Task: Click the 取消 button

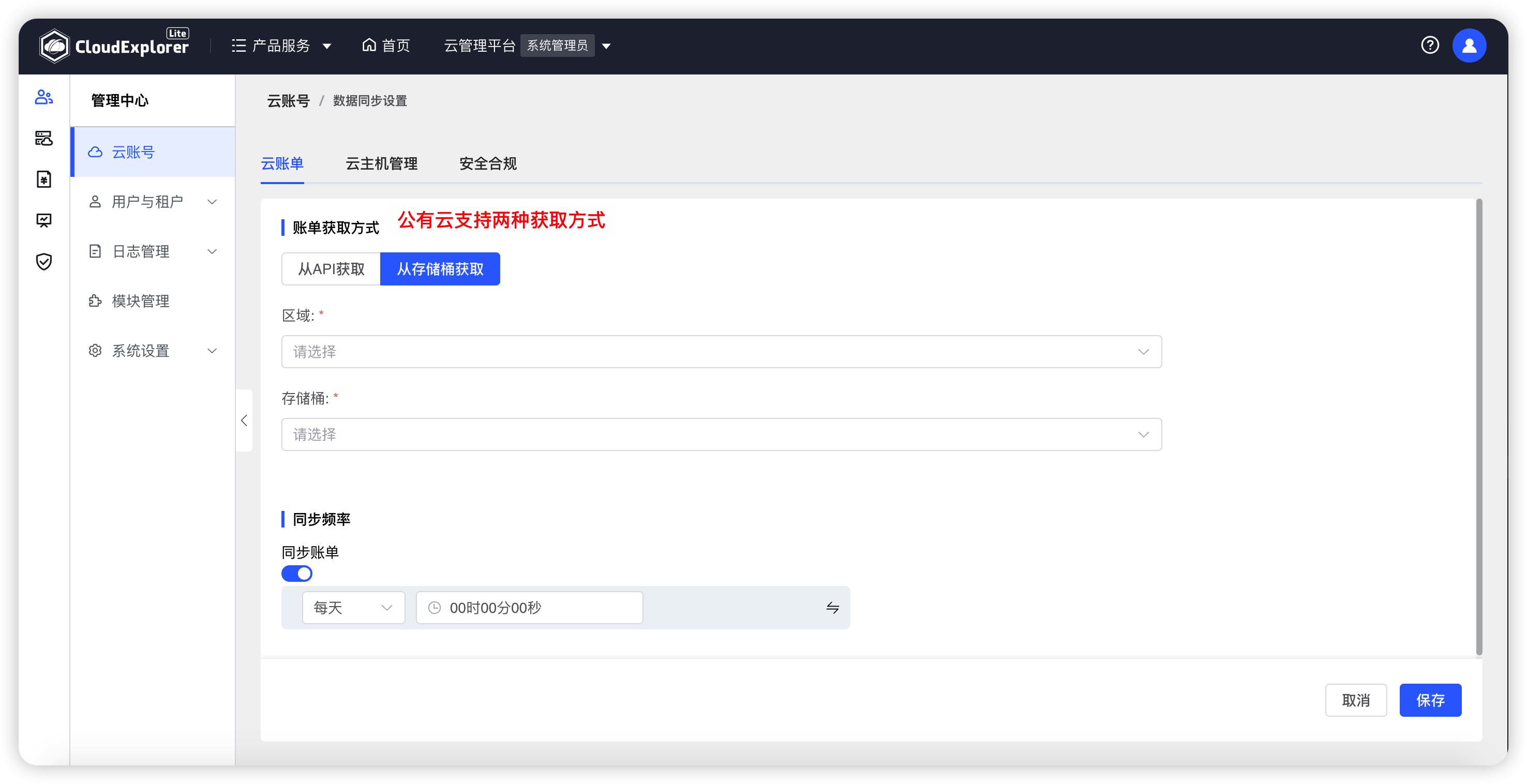Action: point(1356,700)
